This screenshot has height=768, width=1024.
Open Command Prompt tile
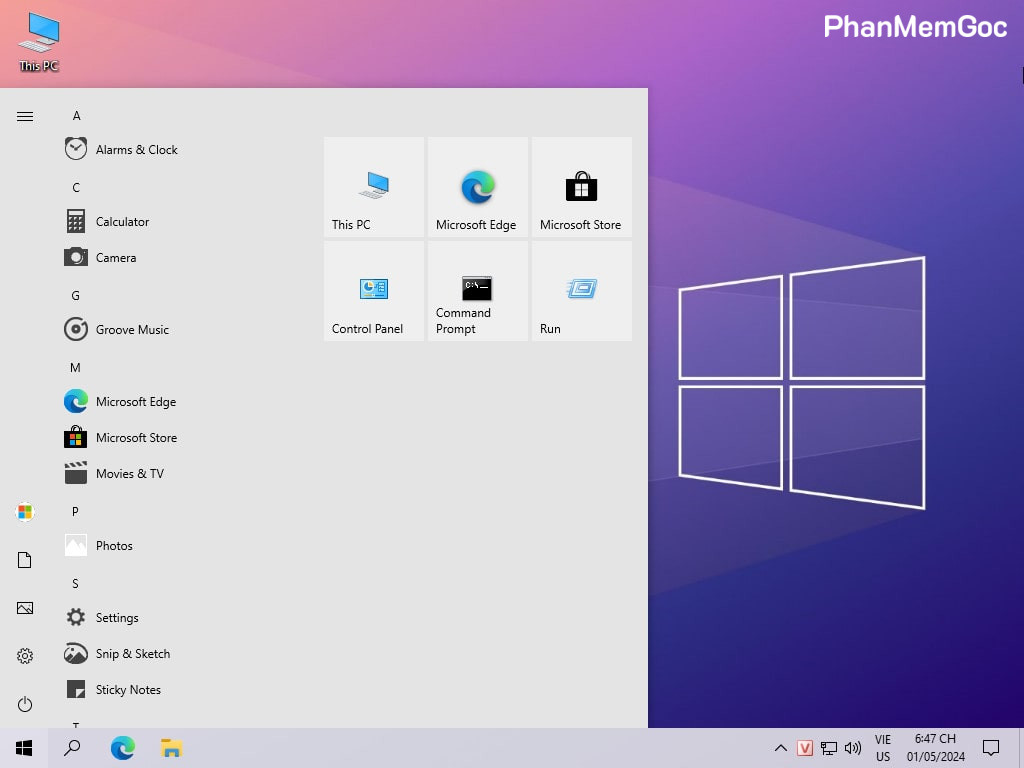[477, 291]
